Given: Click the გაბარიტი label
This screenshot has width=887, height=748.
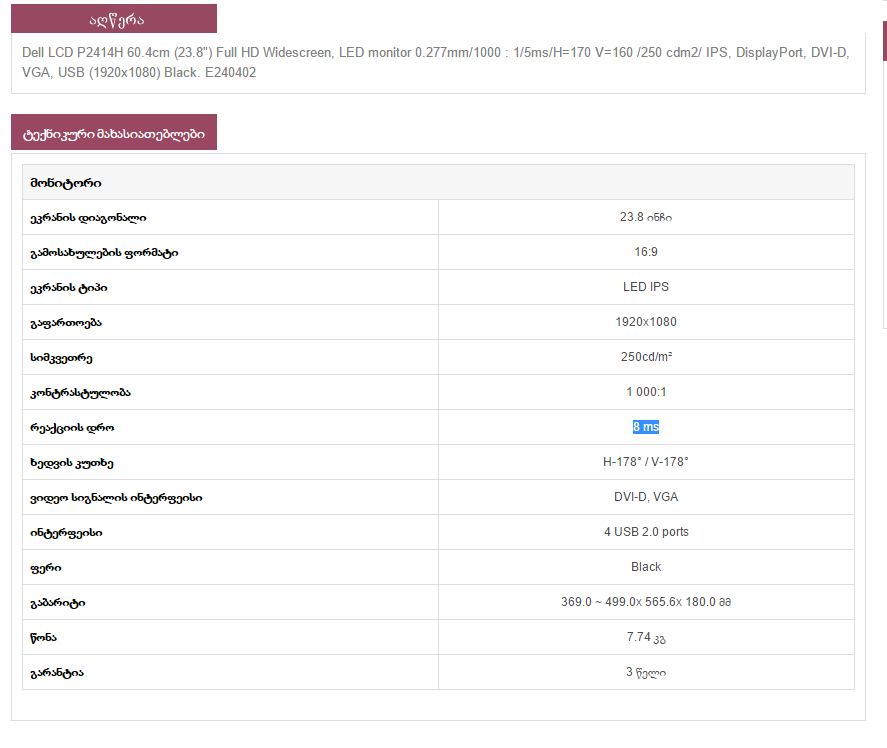Looking at the screenshot, I should tap(58, 603).
